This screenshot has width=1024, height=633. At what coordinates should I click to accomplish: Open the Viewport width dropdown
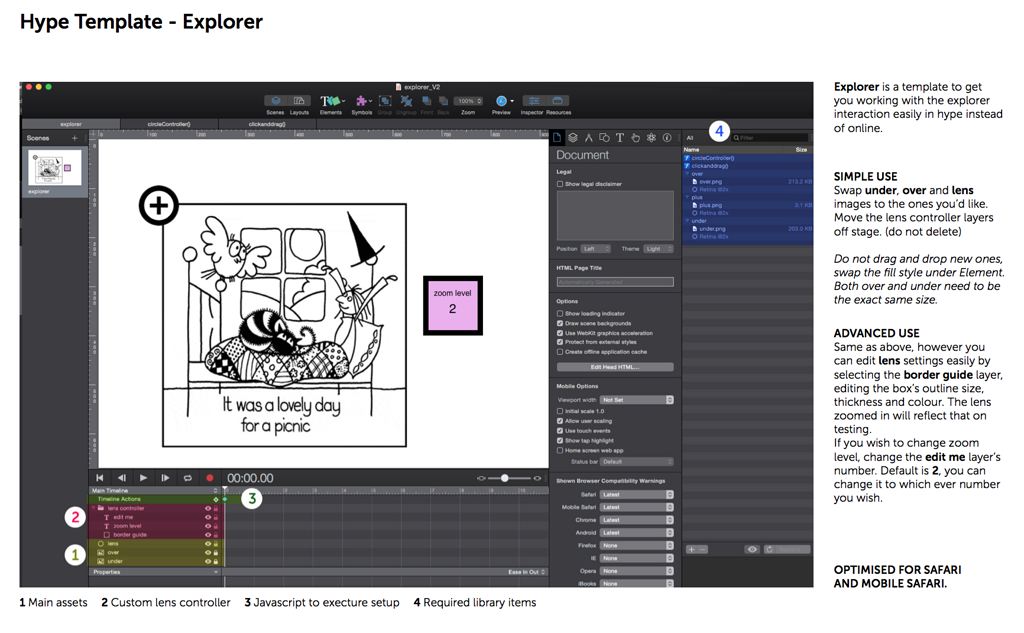tap(636, 400)
